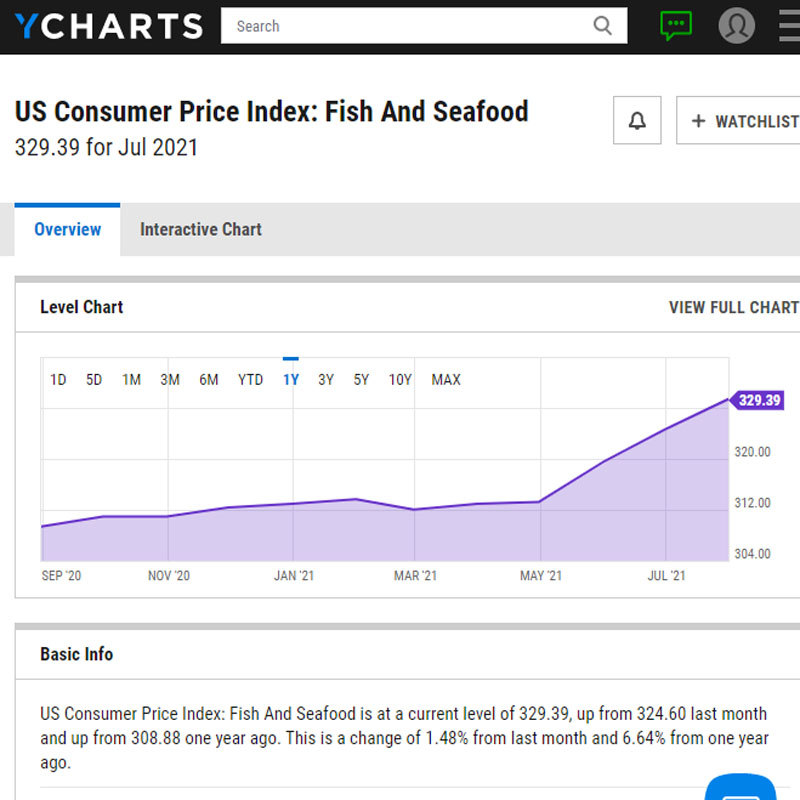
Task: Set chart range to 1M
Action: click(131, 379)
